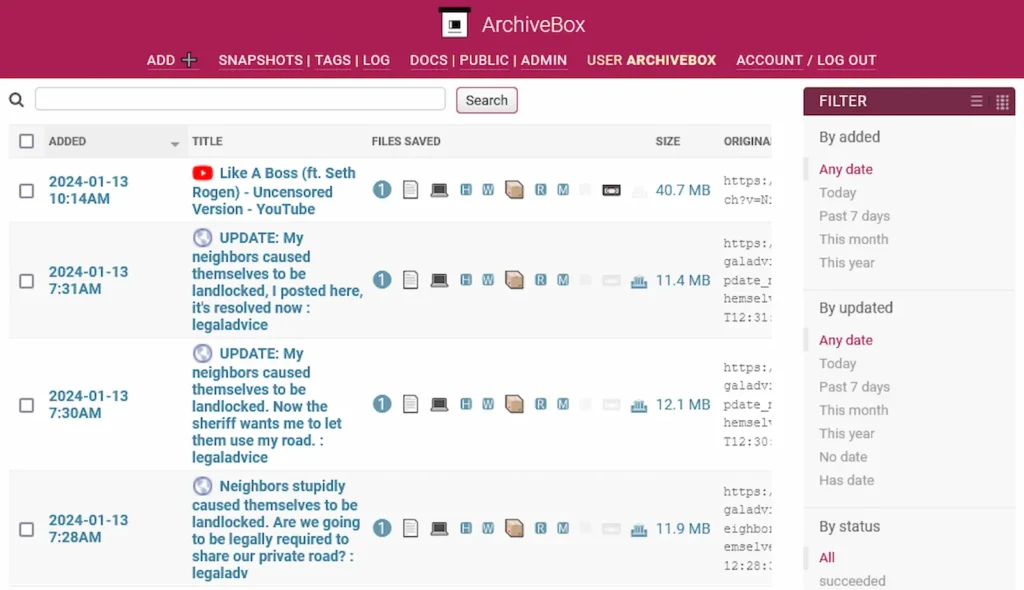Open the video cassette media icon for Like A Boss
Viewport: 1024px width, 590px height.
click(610, 189)
